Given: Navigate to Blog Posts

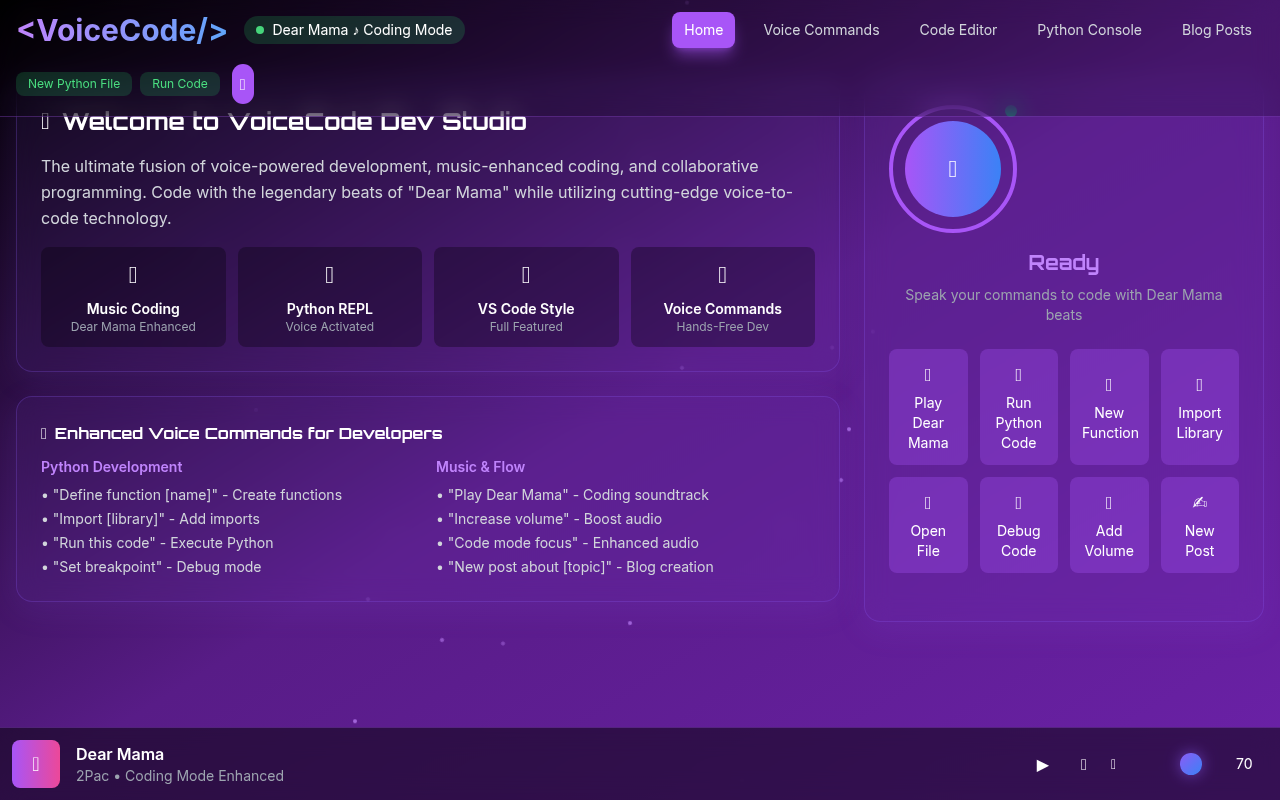Looking at the screenshot, I should 1216,30.
